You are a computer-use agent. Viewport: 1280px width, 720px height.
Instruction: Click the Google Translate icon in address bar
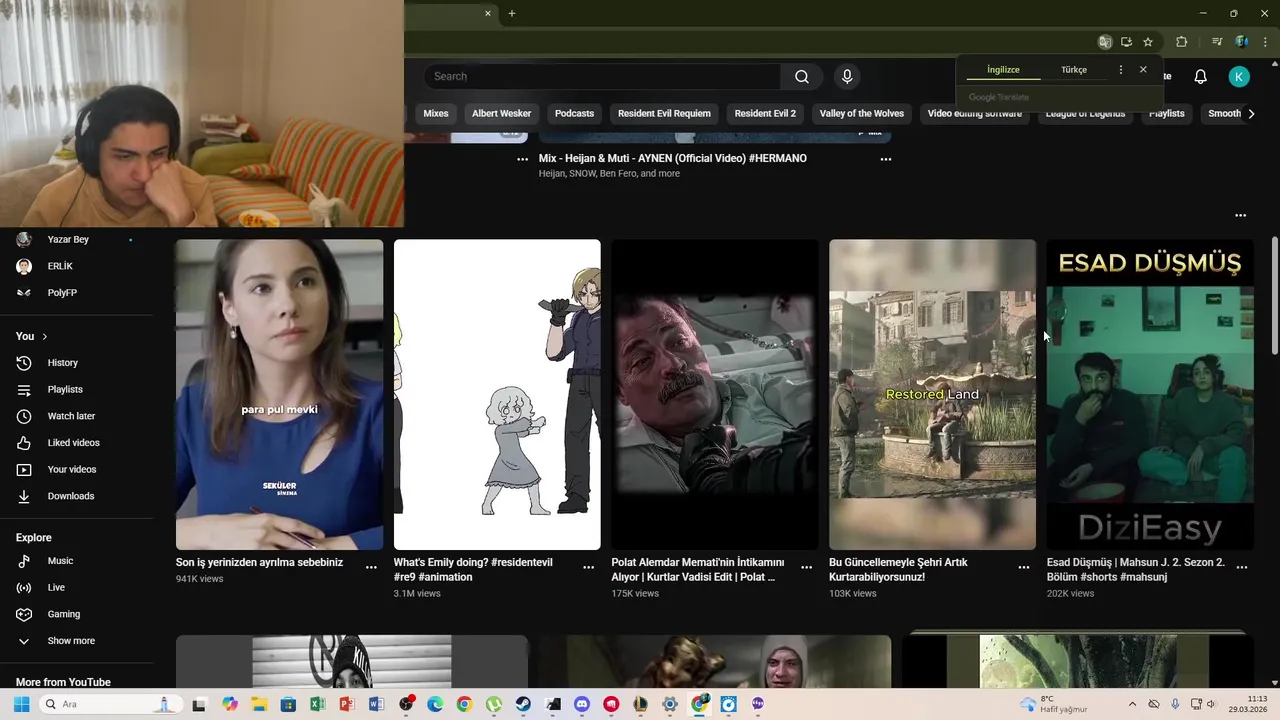coord(1105,42)
